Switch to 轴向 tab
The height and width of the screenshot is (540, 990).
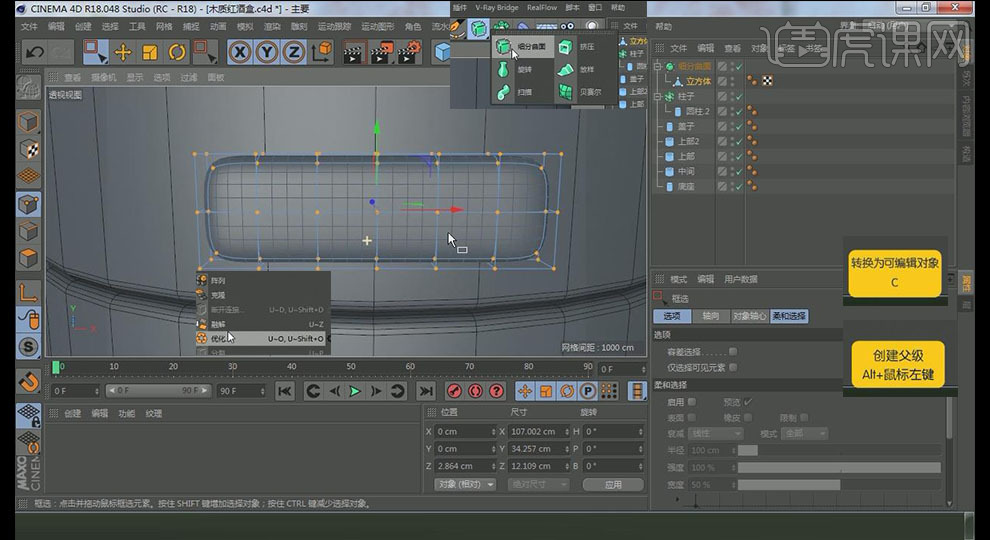710,316
